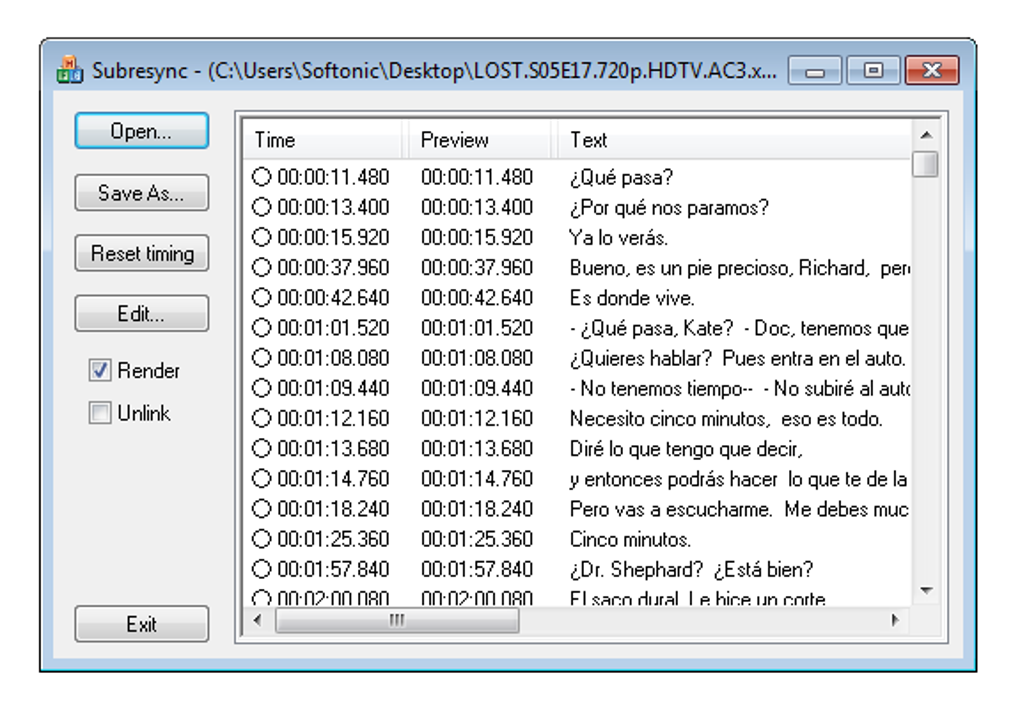This screenshot has height=717, width=1020.
Task: Click Preview time 00:00:11.480
Action: [477, 177]
